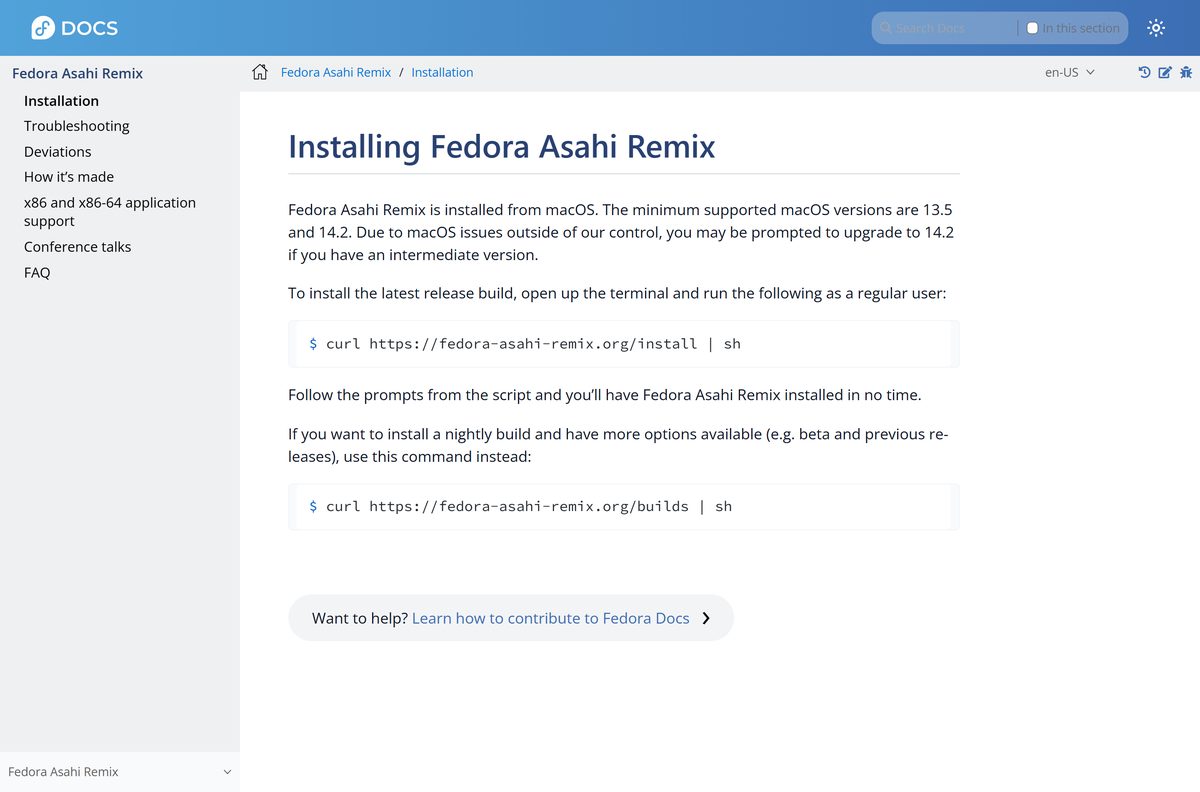Screen dimensions: 1200x792
Task: Click Fedora Asahi Remix sidebar title
Action: 77,73
